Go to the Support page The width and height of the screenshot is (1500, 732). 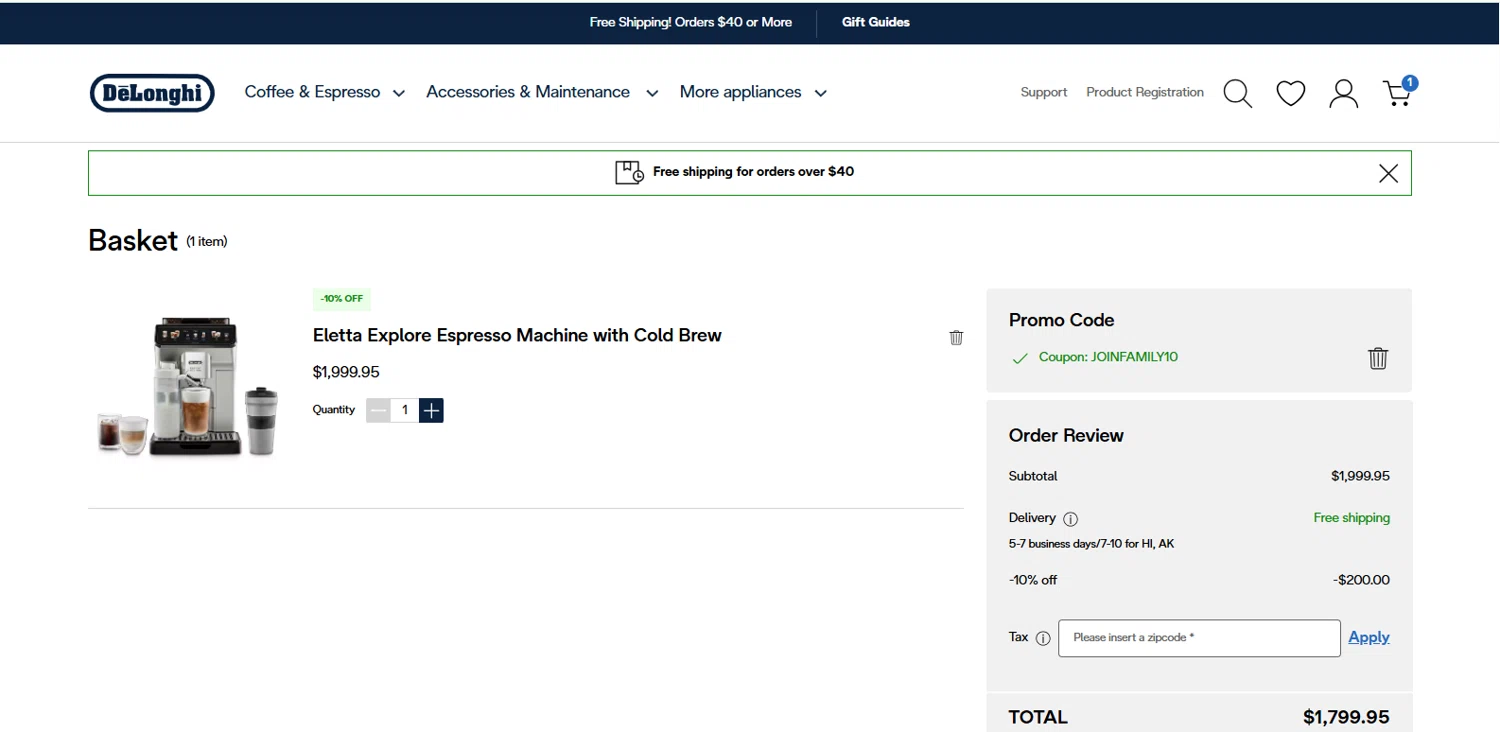[1043, 92]
